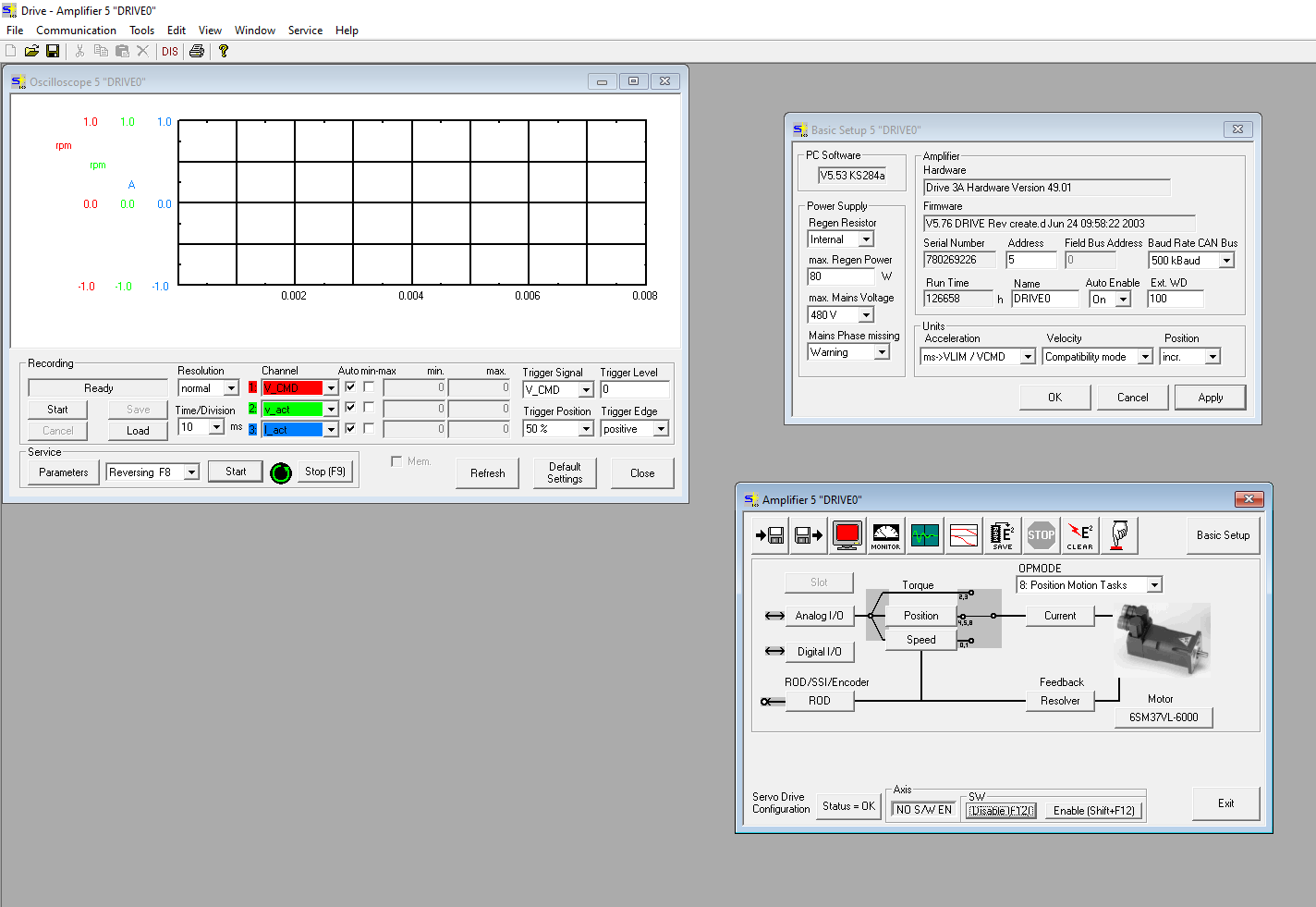This screenshot has width=1316, height=907.
Task: Open the Oscilloscope waveform icon
Action: point(924,535)
